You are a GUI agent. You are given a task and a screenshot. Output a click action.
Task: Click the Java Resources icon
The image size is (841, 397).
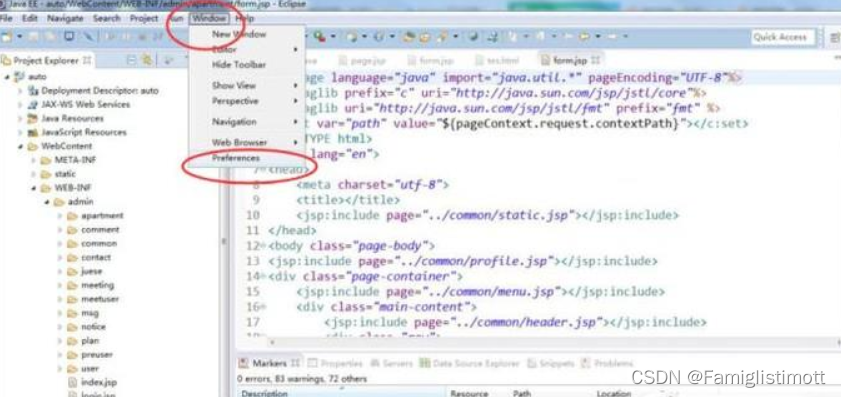pyautogui.click(x=33, y=119)
